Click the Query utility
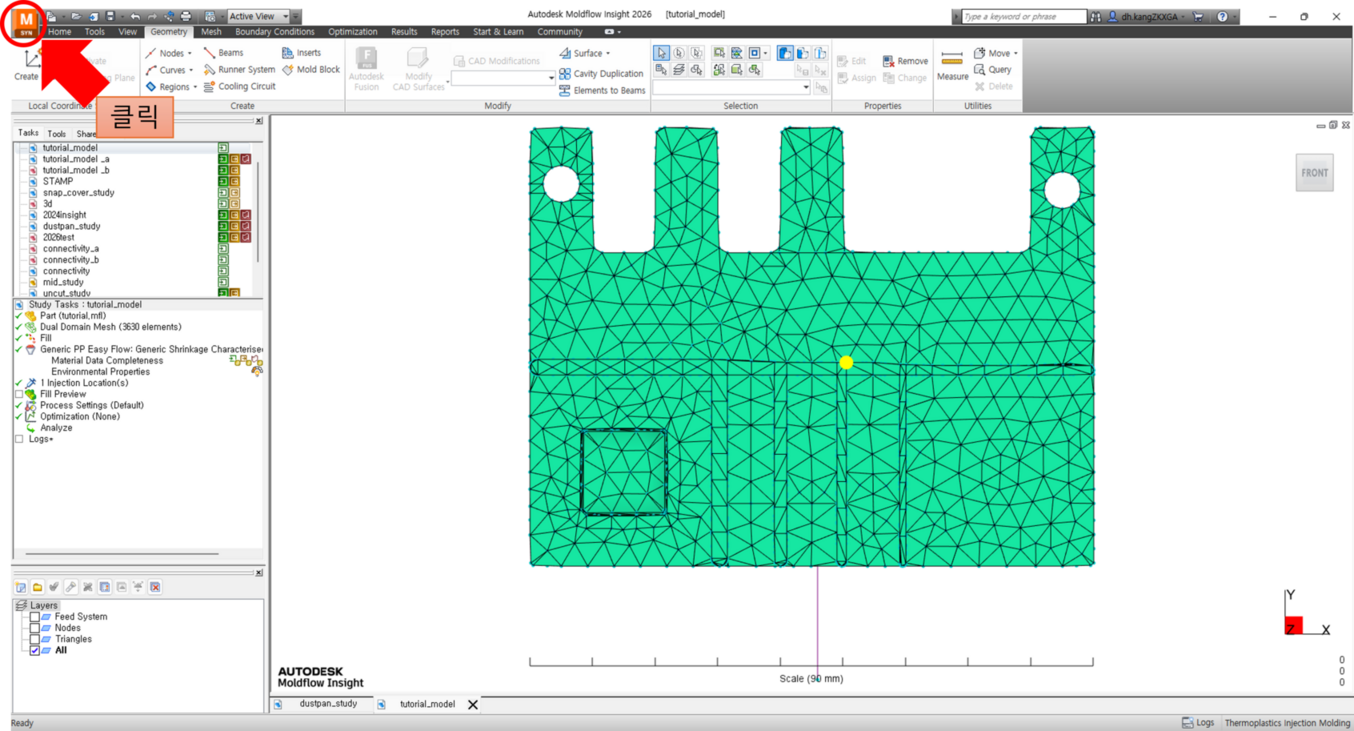This screenshot has width=1354, height=731. [x=993, y=70]
